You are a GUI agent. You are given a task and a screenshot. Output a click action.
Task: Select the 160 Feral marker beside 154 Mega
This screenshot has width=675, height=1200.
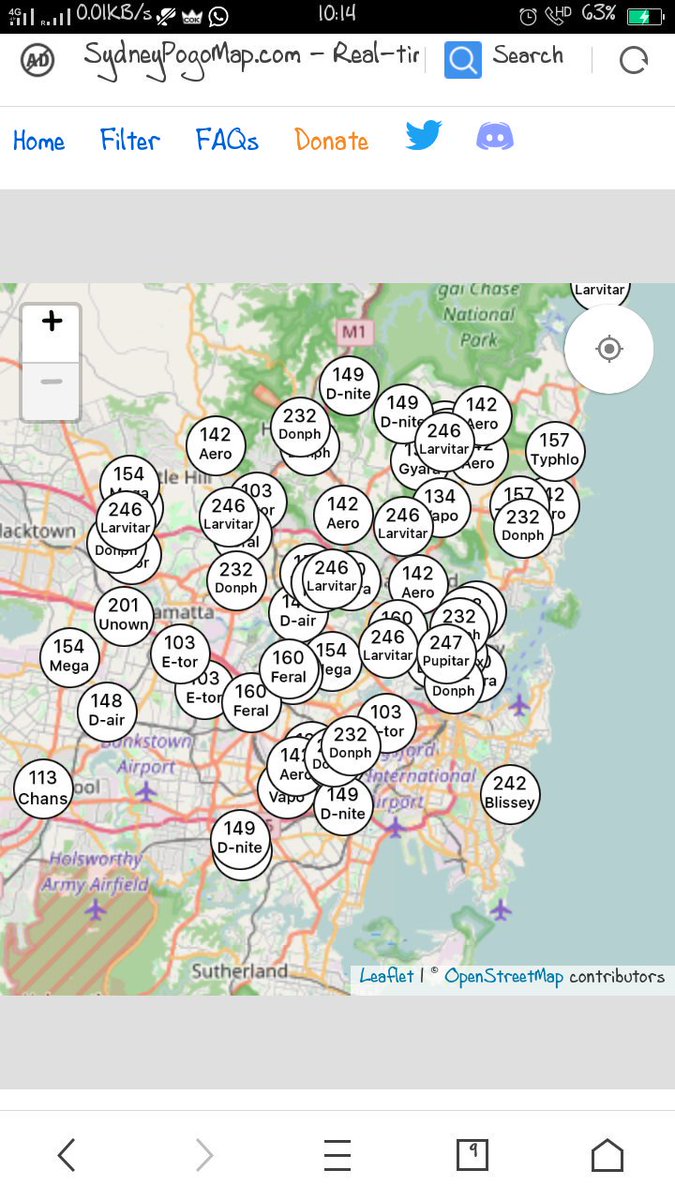coord(288,668)
